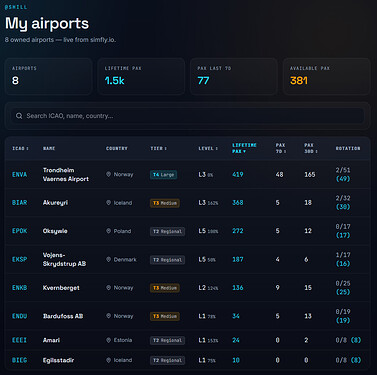Click the Kvernberget airport name
Screen dimensions: 377x375
click(61, 288)
